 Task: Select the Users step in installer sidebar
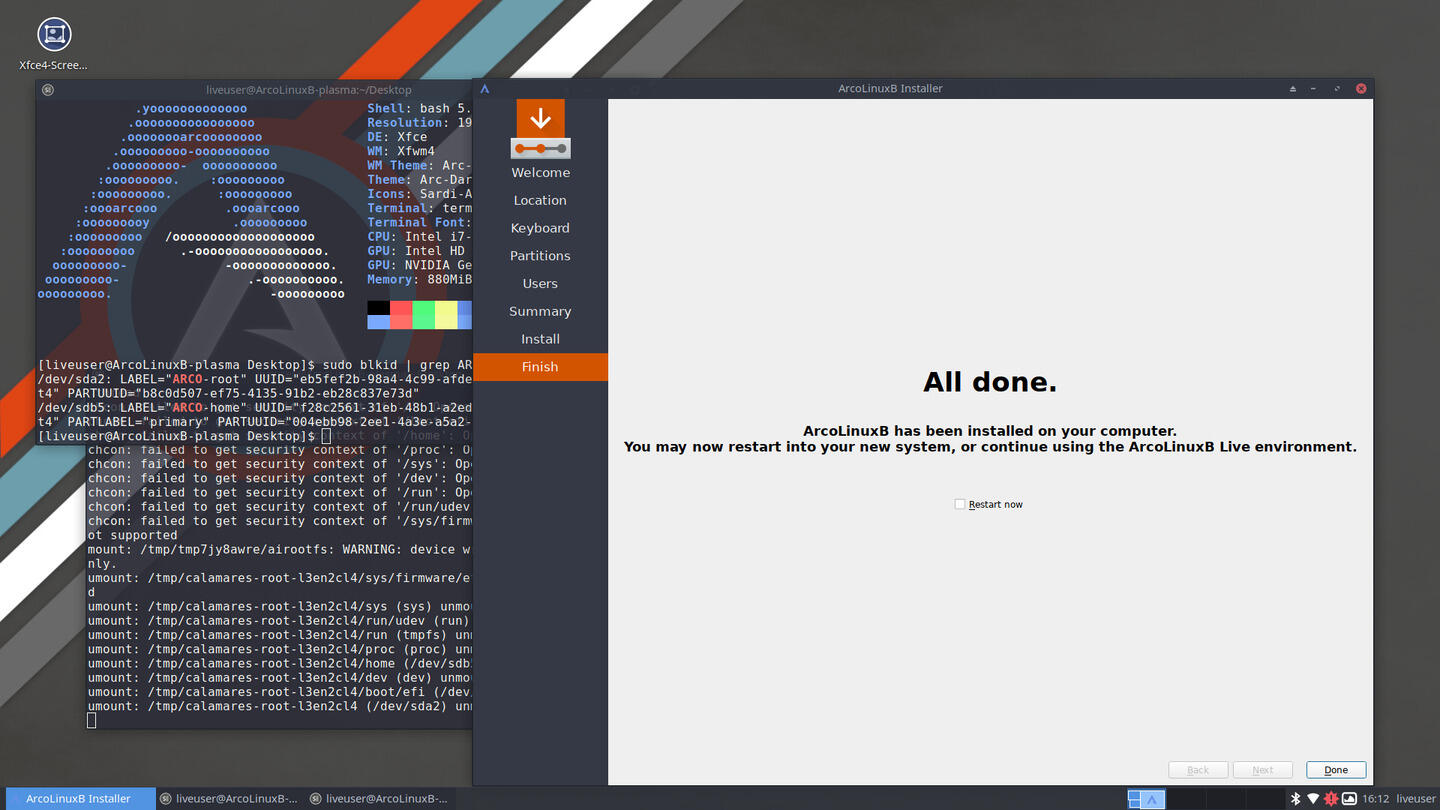click(x=540, y=283)
